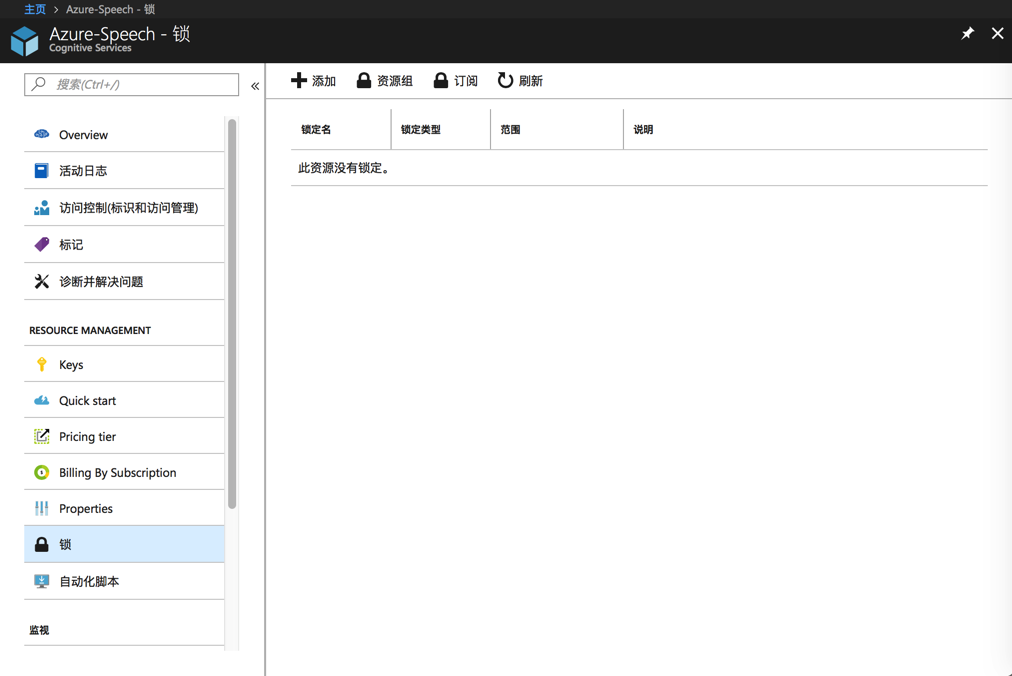Click the Properties sliders icon
The image size is (1012, 676).
[41, 508]
